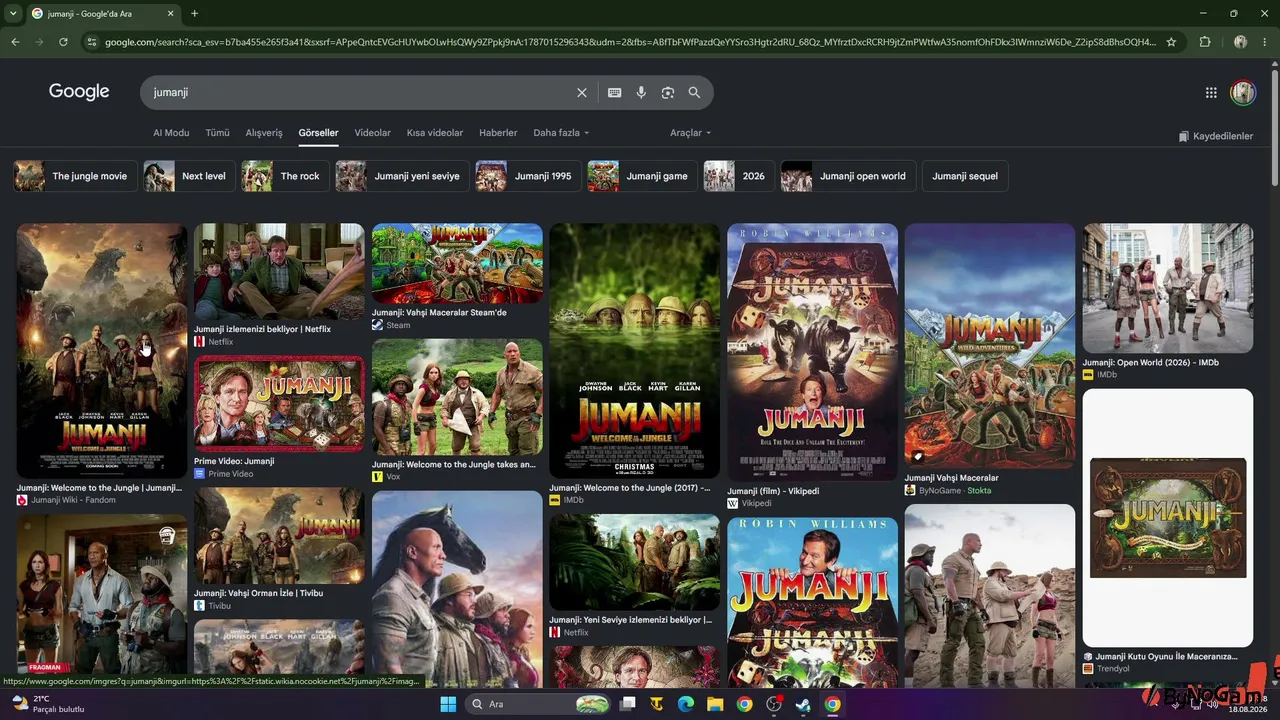Reload the current page

(63, 42)
